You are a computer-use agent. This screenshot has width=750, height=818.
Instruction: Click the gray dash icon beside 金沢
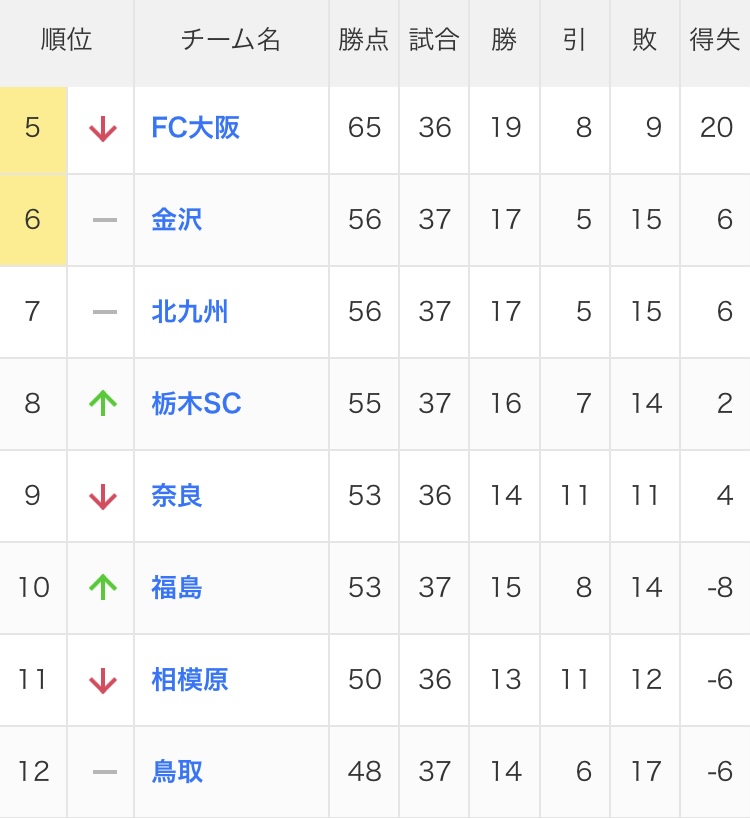[x=104, y=220]
